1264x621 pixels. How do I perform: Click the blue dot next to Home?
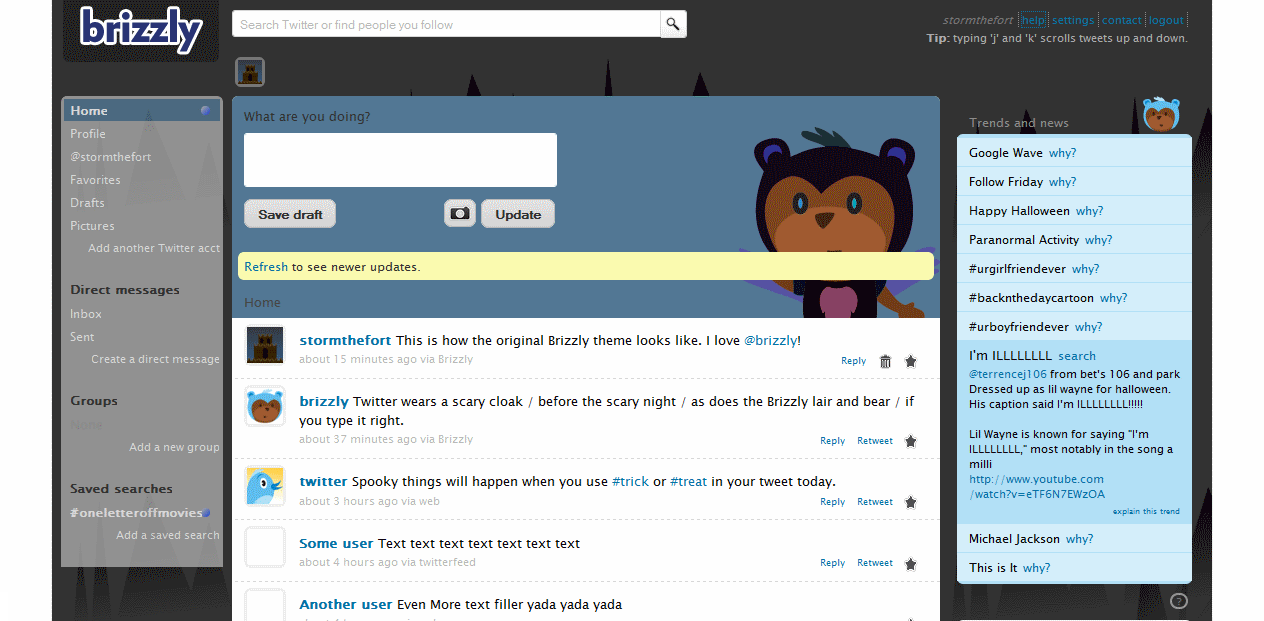coord(206,111)
